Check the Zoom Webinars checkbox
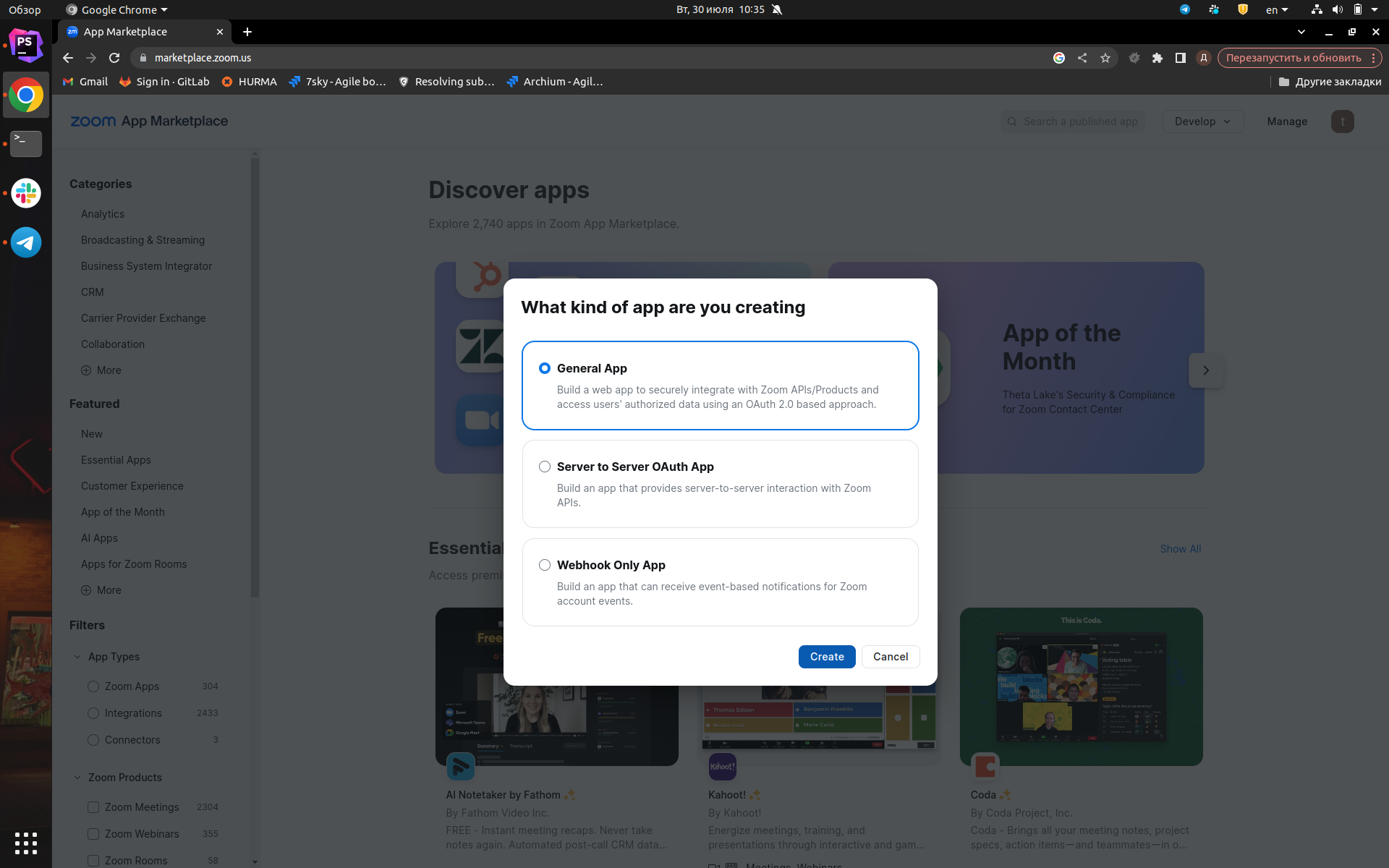Screen dimensions: 1389x868 point(93,834)
